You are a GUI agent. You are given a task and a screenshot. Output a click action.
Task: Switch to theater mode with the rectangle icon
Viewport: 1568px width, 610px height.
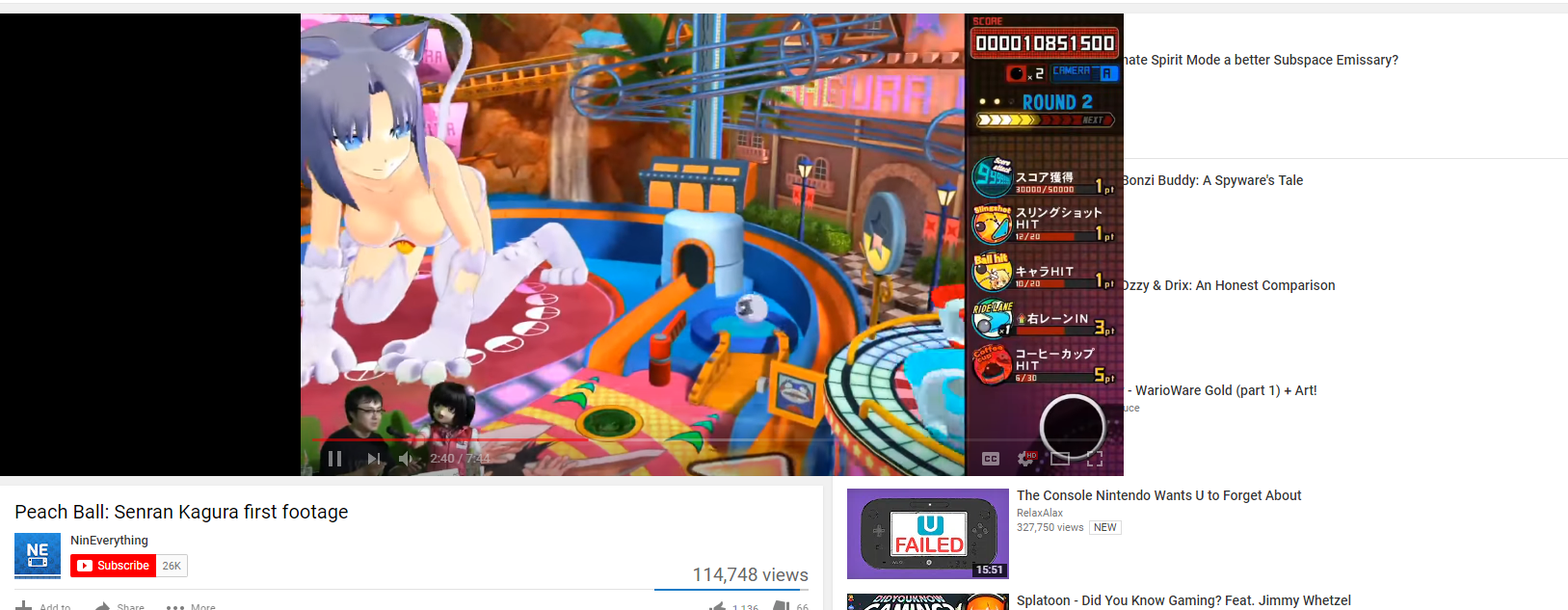[1060, 459]
